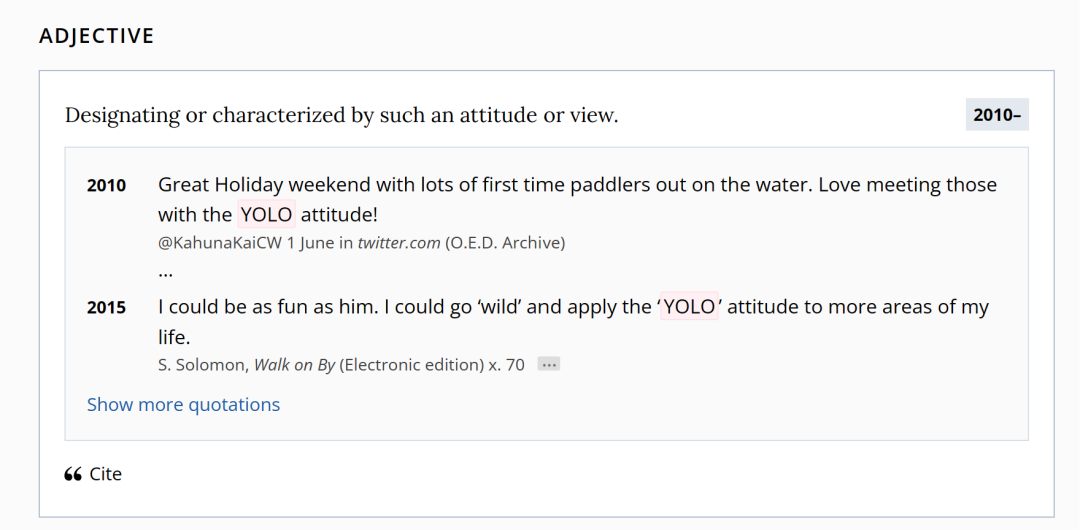Click highlighted YOLO in the 2015 quotation

690,307
